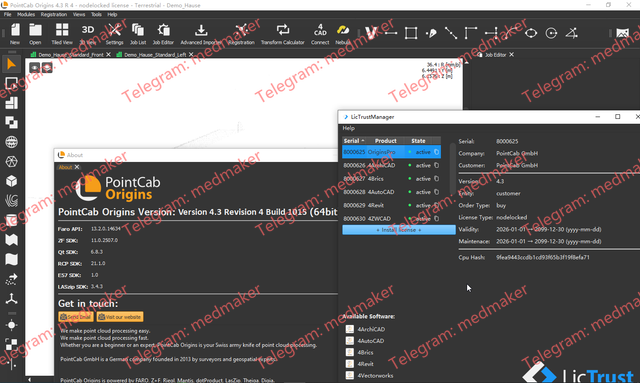
Task: Sort licenses by State column header
Action: pos(418,141)
